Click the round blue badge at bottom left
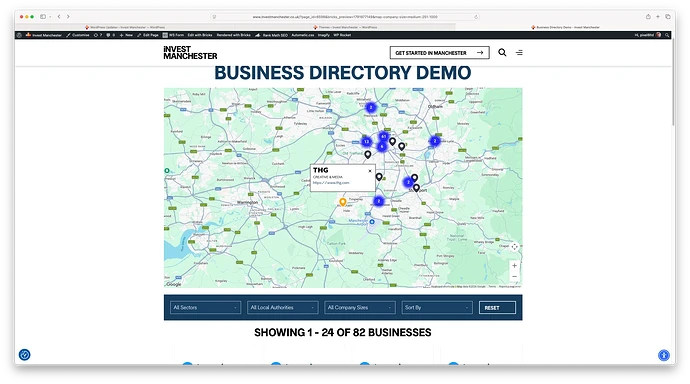 pyautogui.click(x=25, y=355)
